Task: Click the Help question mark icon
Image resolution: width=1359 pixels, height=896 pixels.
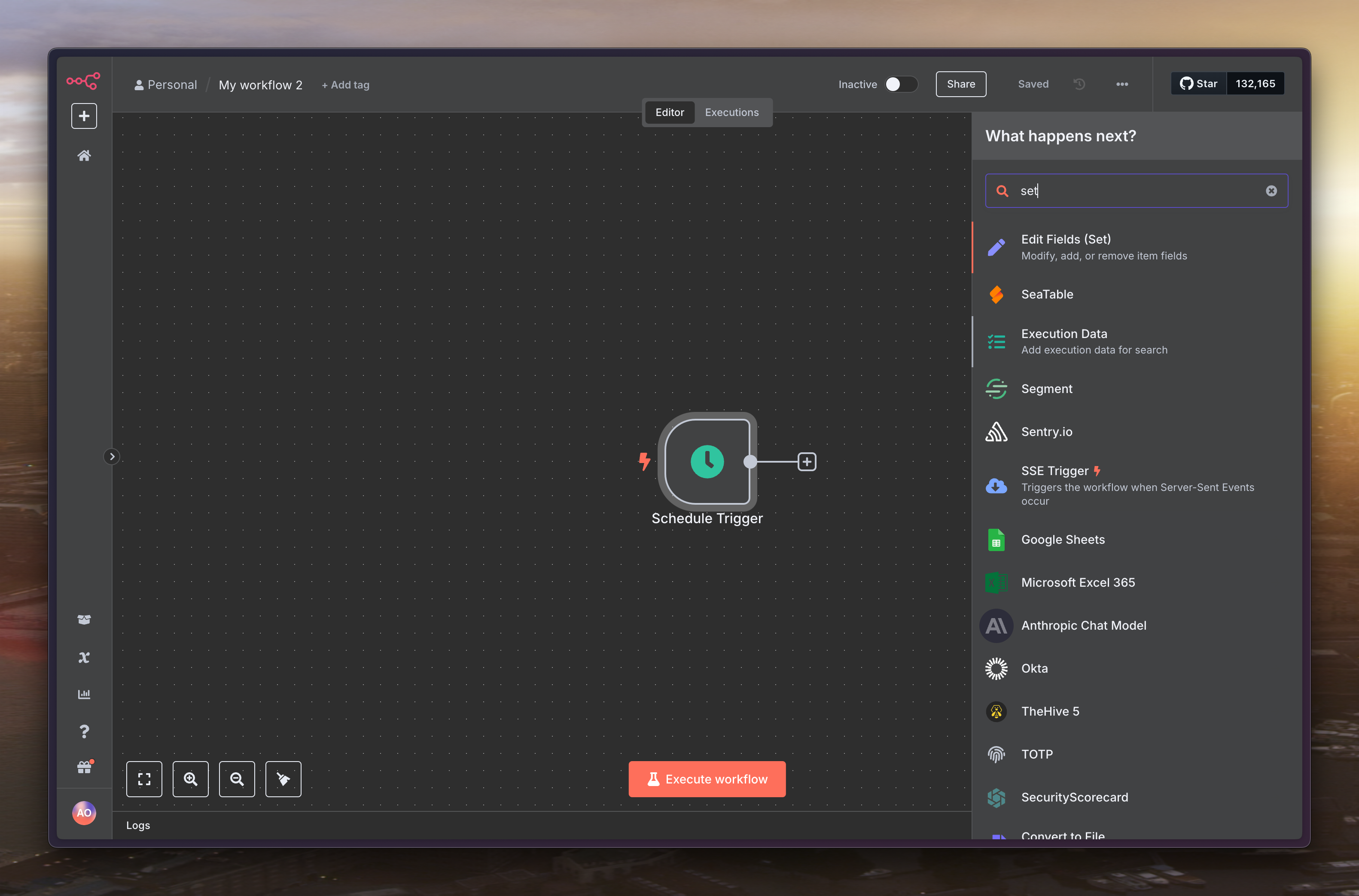Action: [x=84, y=731]
